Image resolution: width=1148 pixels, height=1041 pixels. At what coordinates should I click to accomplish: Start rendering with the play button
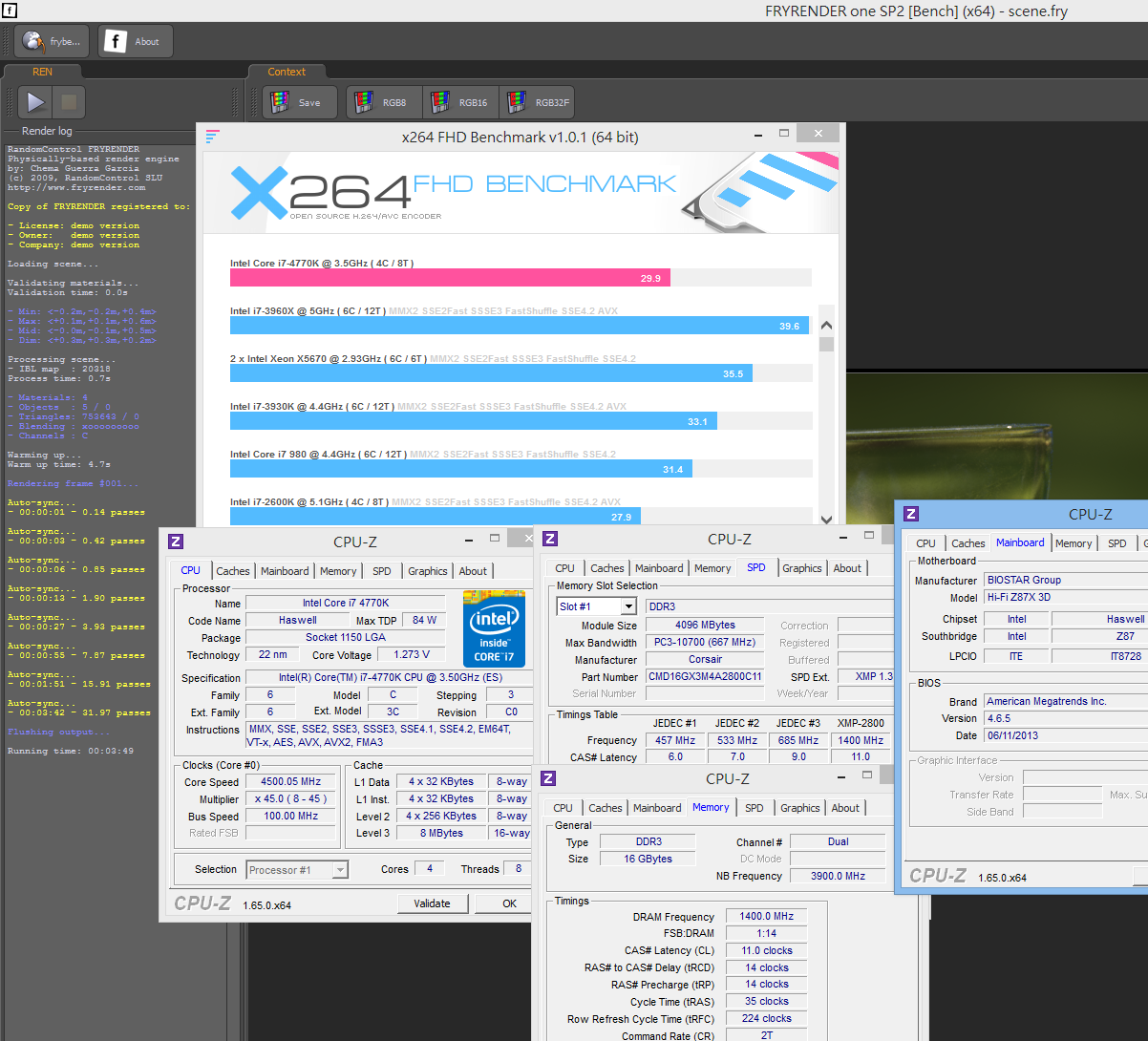35,102
